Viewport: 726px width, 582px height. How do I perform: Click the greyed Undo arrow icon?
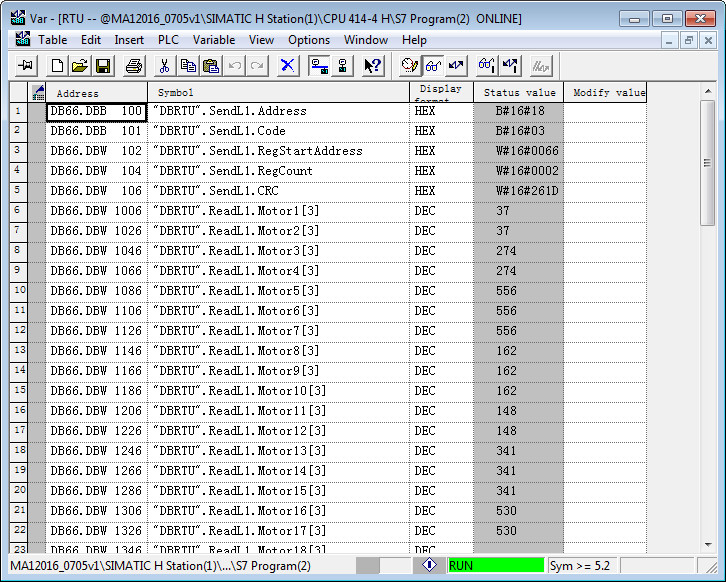(x=234, y=66)
